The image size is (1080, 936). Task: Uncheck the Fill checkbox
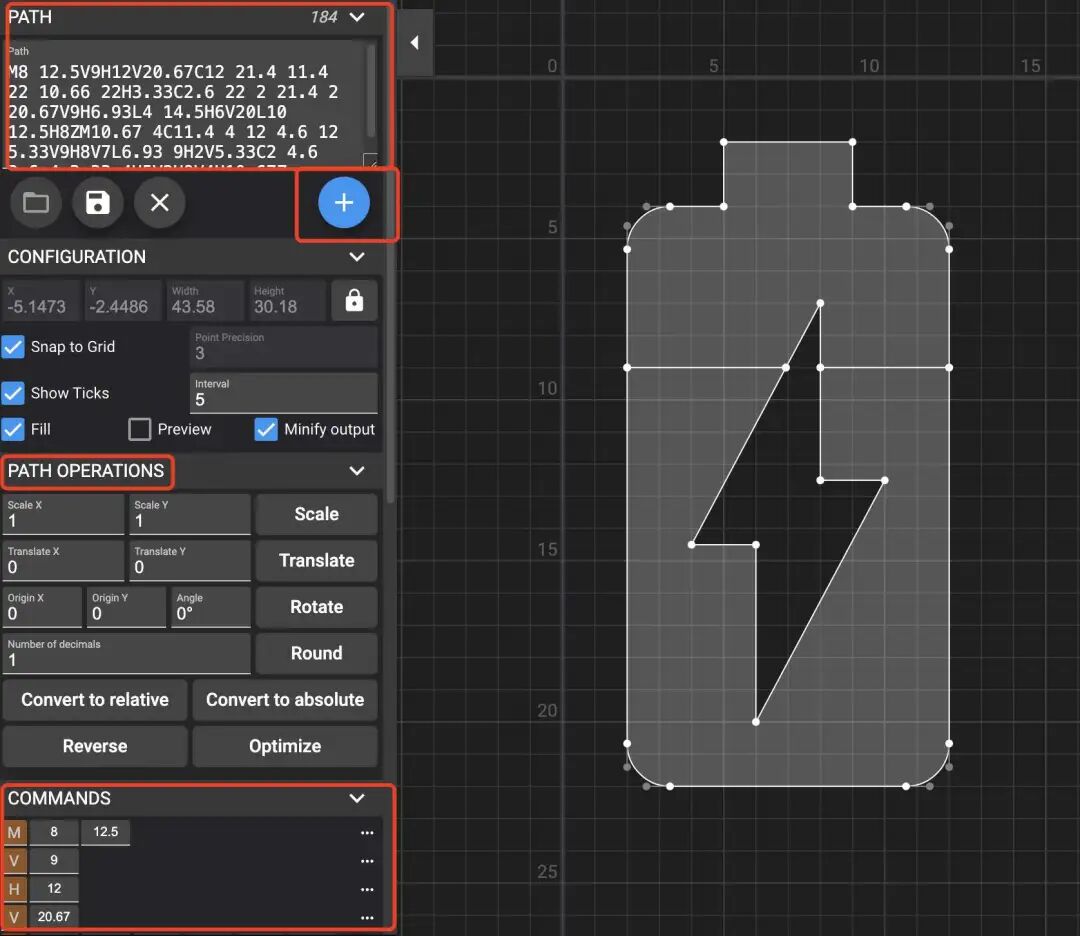tap(13, 429)
